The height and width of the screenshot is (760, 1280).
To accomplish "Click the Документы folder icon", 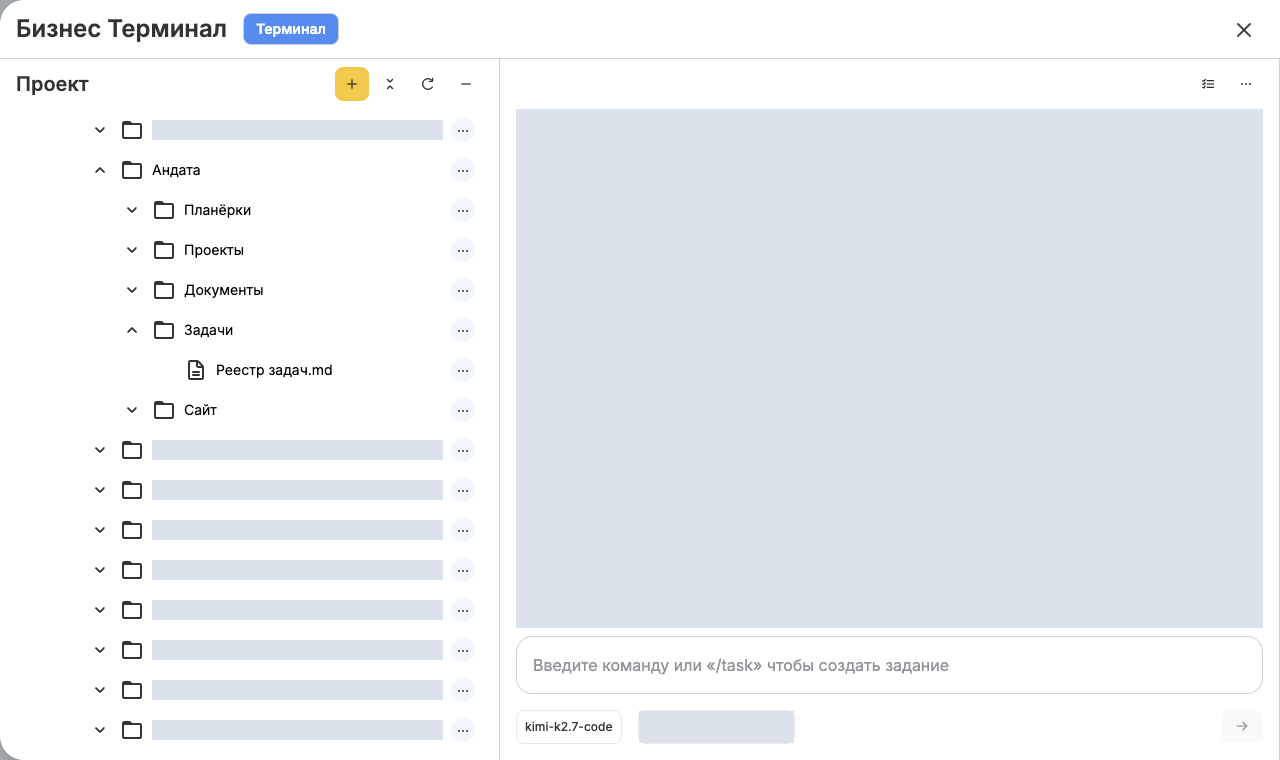I will (164, 290).
